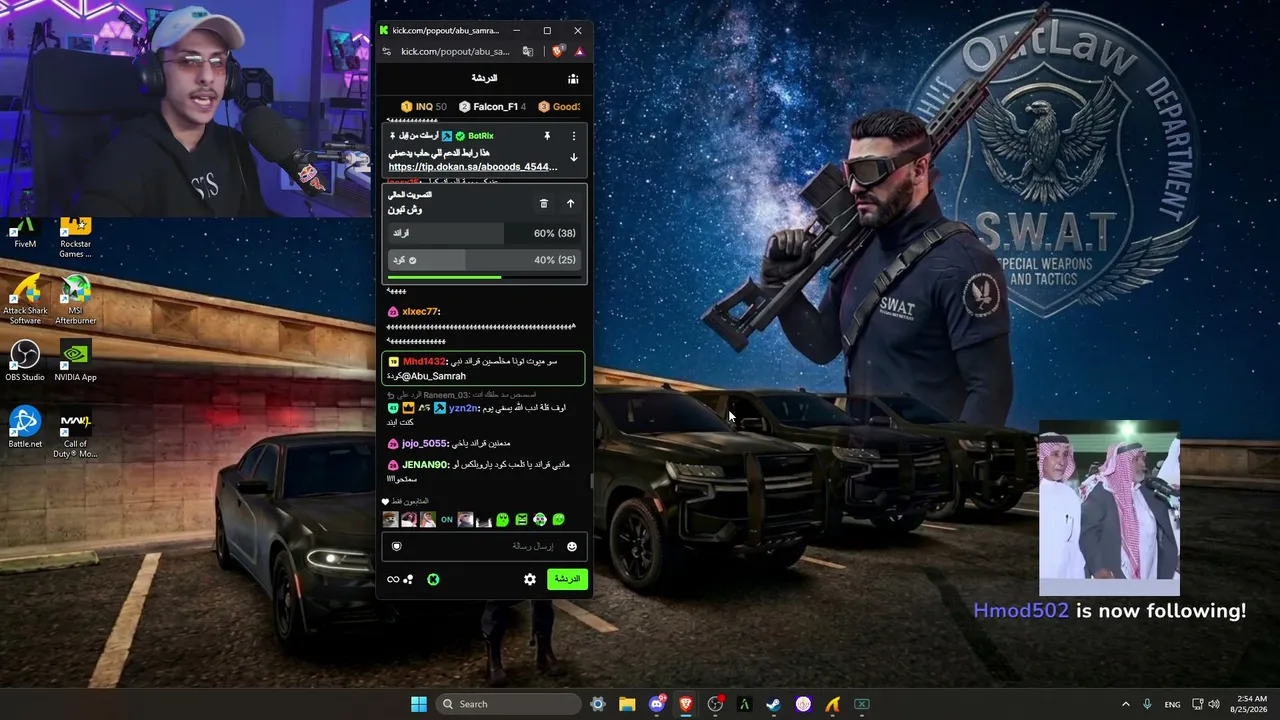This screenshot has height=720, width=1280.
Task: Expand the pinned message with down arrow
Action: pos(573,157)
